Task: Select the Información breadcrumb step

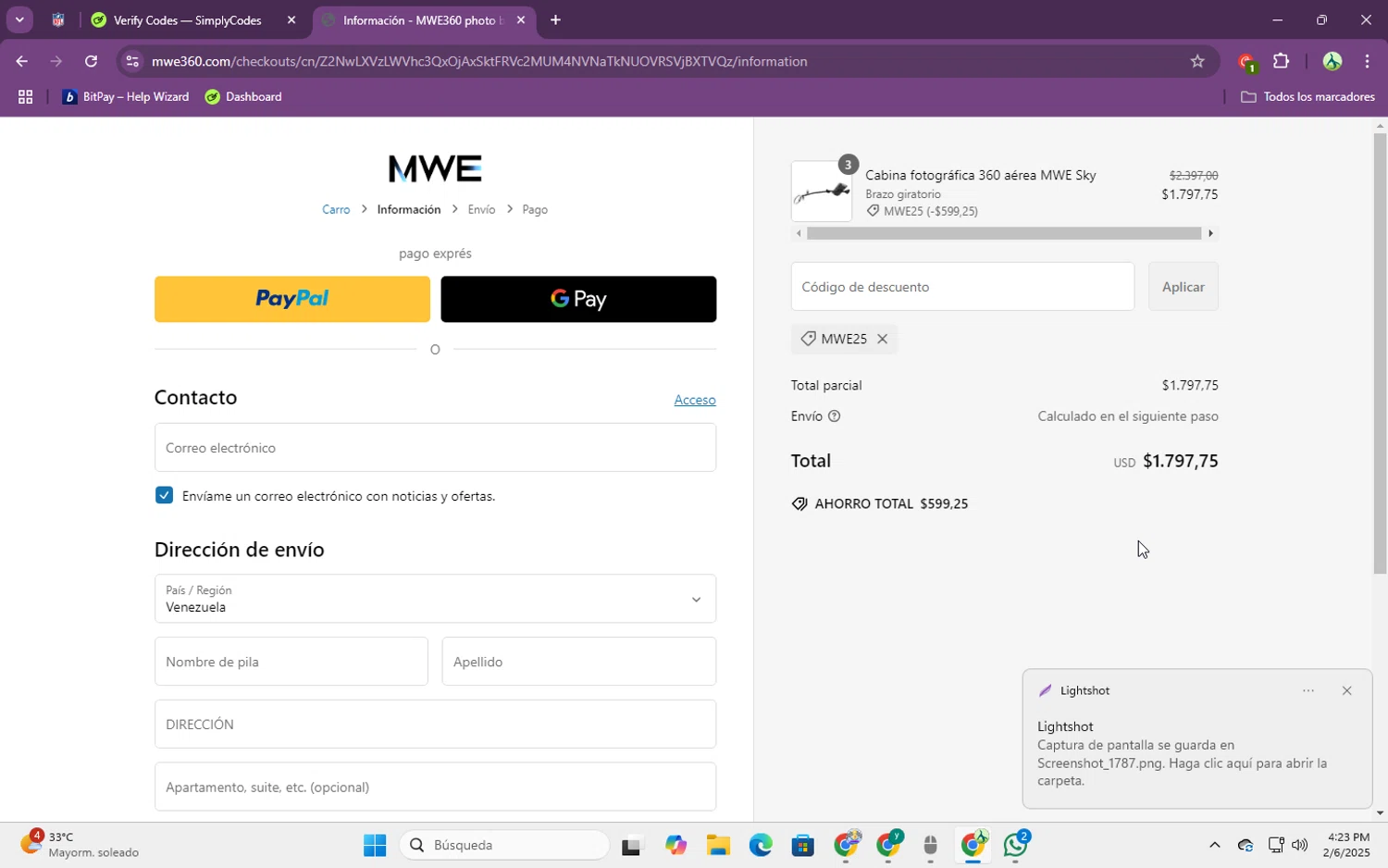Action: pos(409,210)
